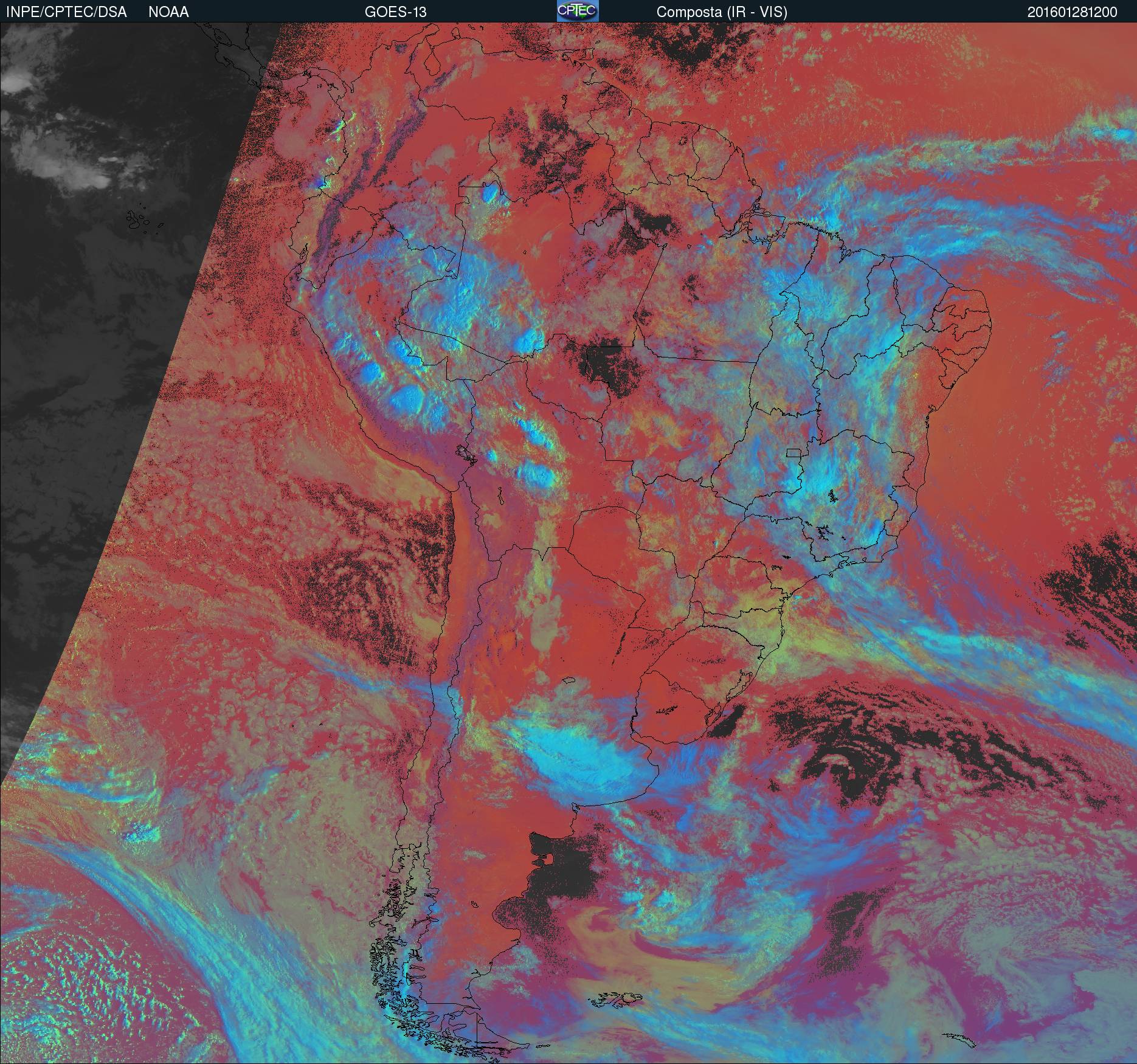Click the Composta (IR - VIS) title
The image size is (1137, 1064).
tap(722, 12)
